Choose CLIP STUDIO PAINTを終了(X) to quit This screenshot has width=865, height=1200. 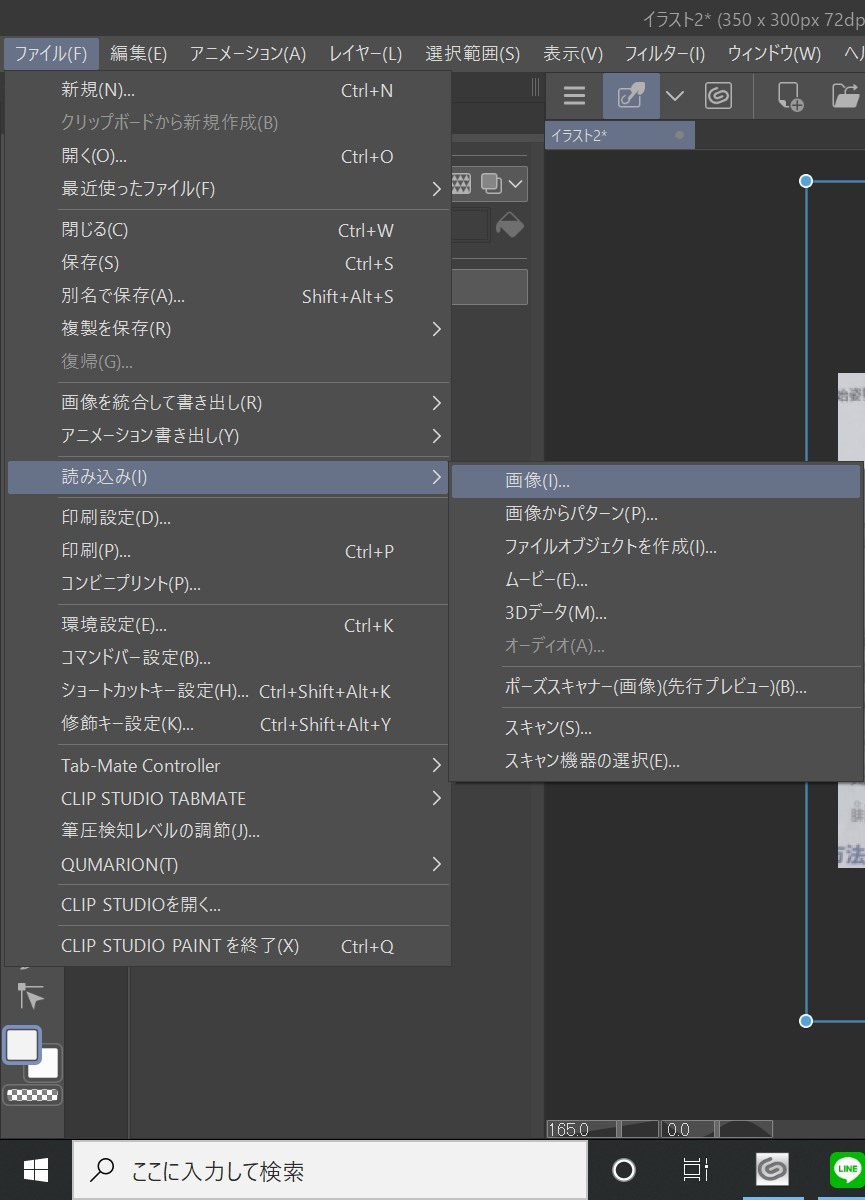pyautogui.click(x=228, y=946)
